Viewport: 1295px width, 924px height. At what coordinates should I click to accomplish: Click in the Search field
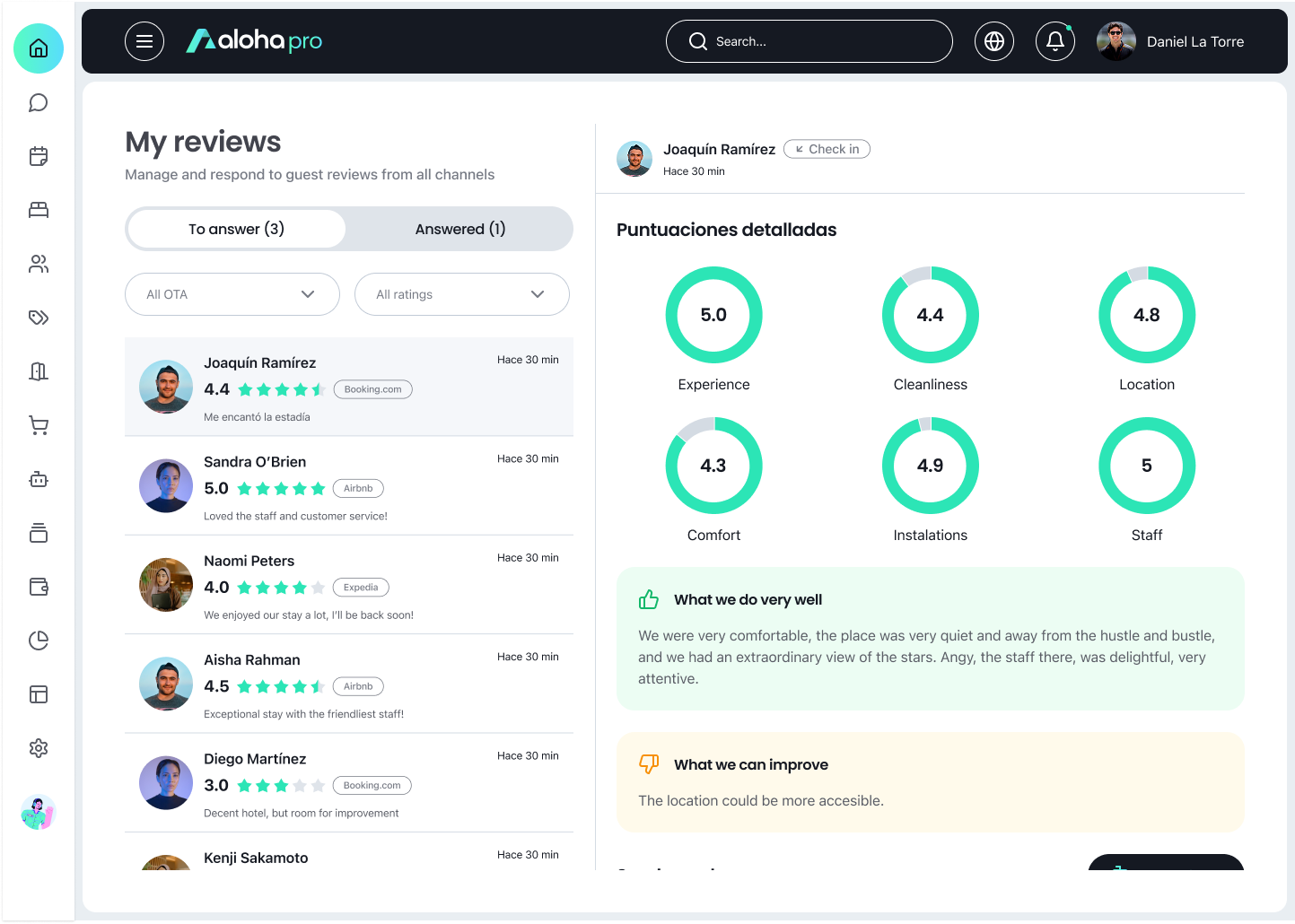click(809, 41)
